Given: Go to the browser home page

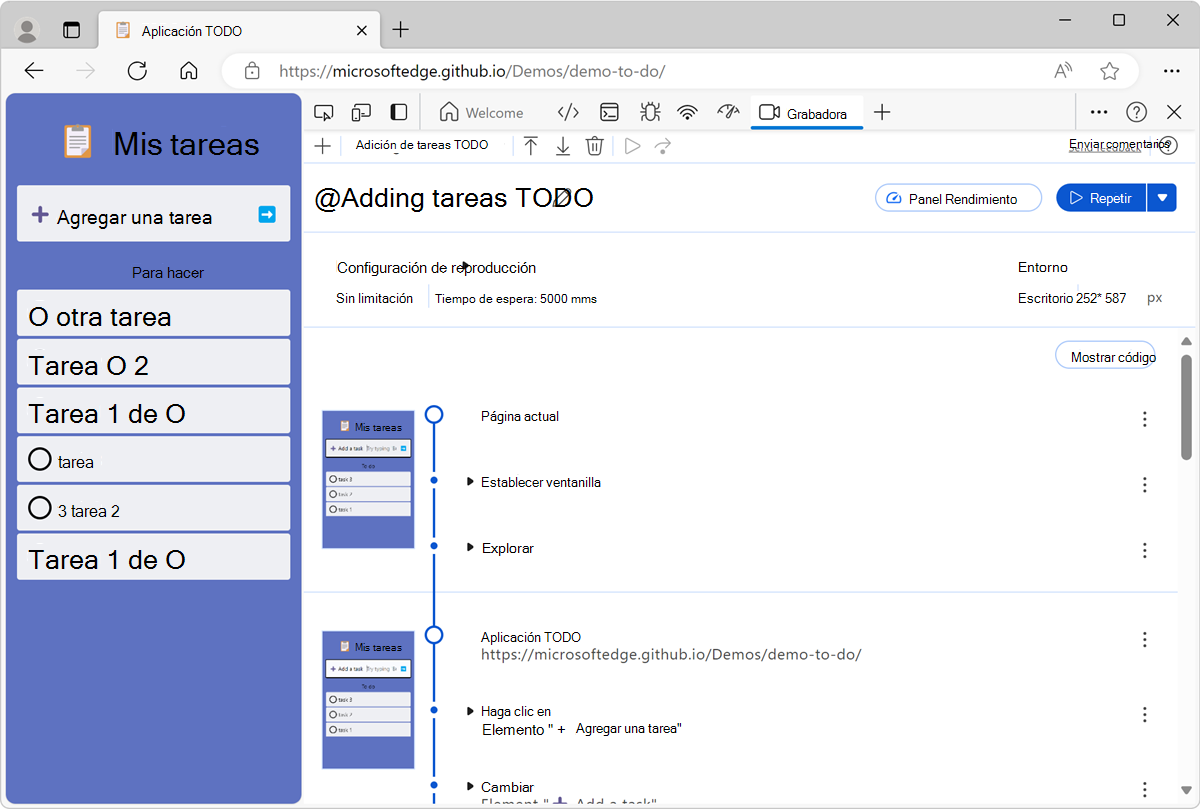Looking at the screenshot, I should pyautogui.click(x=188, y=71).
